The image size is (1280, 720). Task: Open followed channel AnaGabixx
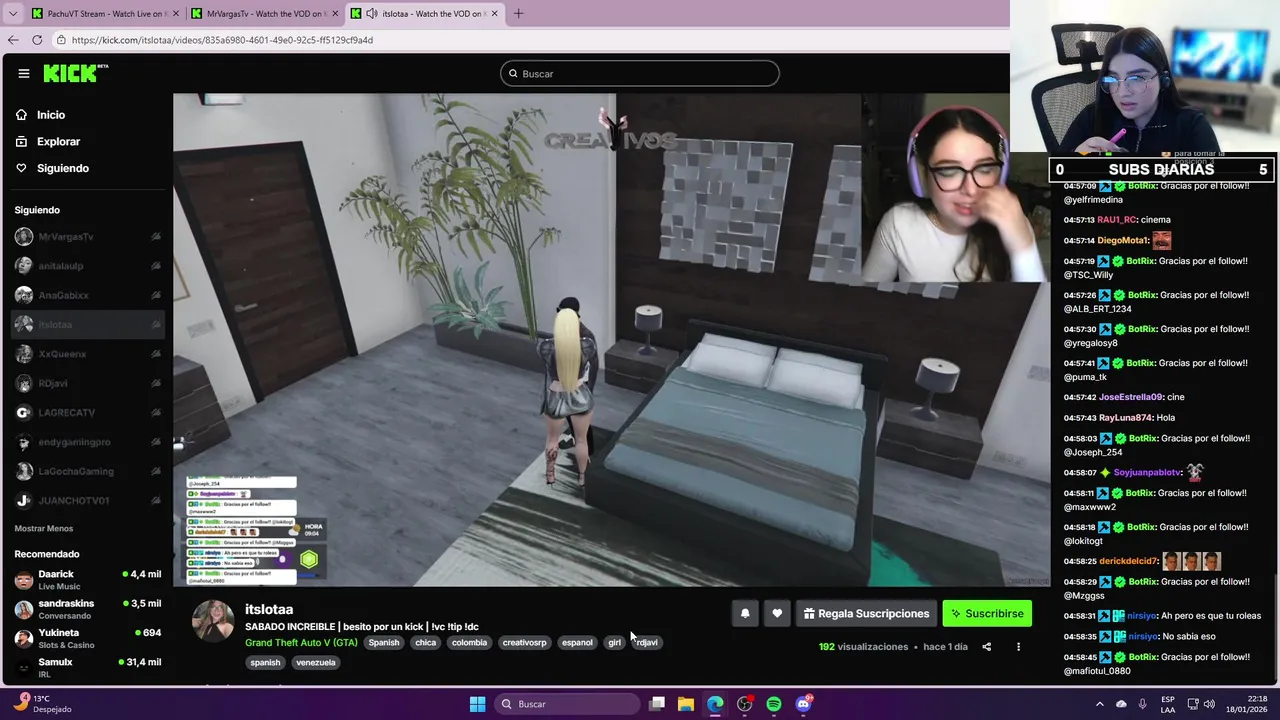point(87,295)
